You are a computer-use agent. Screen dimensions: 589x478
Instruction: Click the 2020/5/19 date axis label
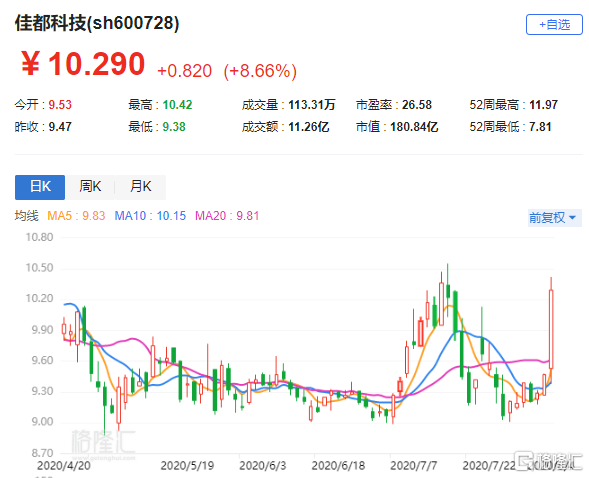[x=187, y=466]
